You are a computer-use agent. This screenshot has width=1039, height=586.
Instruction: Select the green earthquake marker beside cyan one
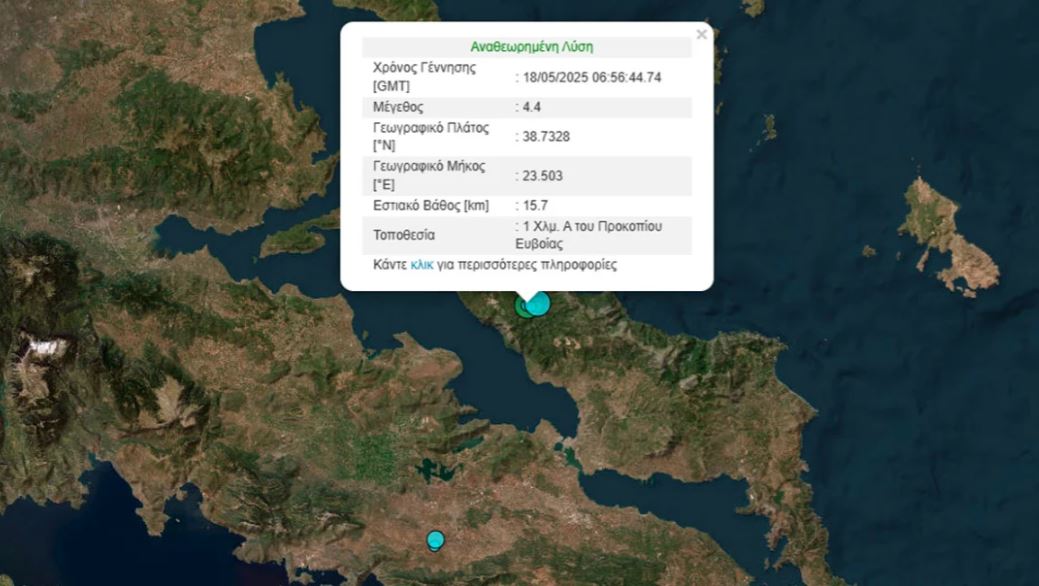tap(522, 308)
